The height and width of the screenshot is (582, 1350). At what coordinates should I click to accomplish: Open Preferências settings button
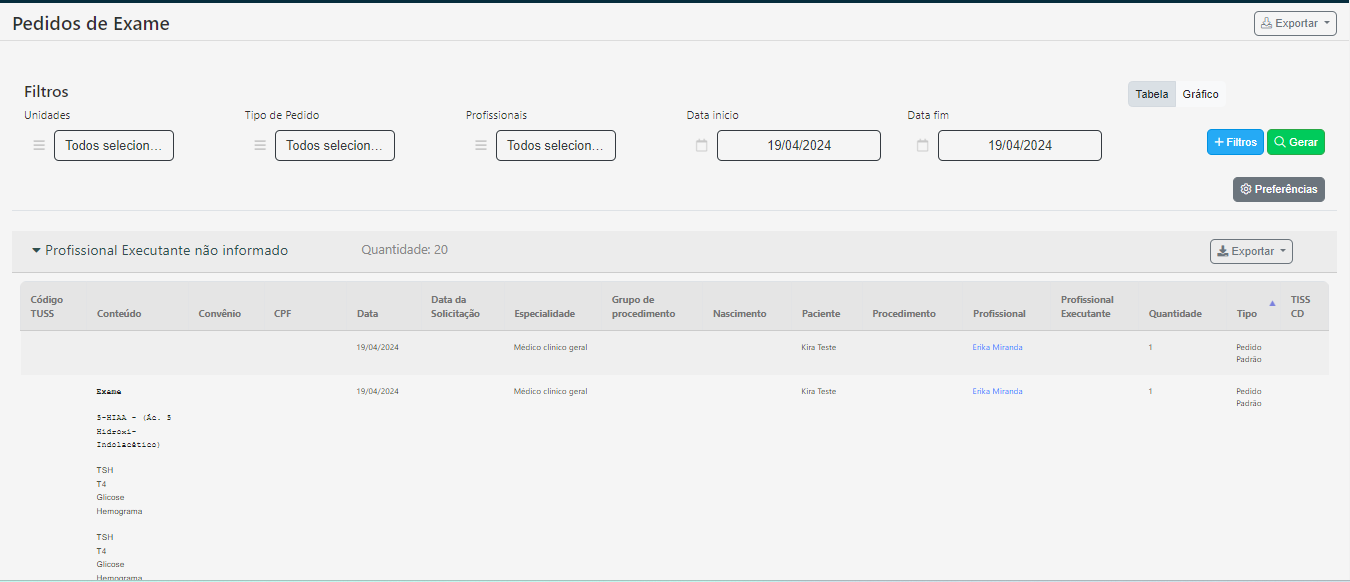(x=1279, y=189)
